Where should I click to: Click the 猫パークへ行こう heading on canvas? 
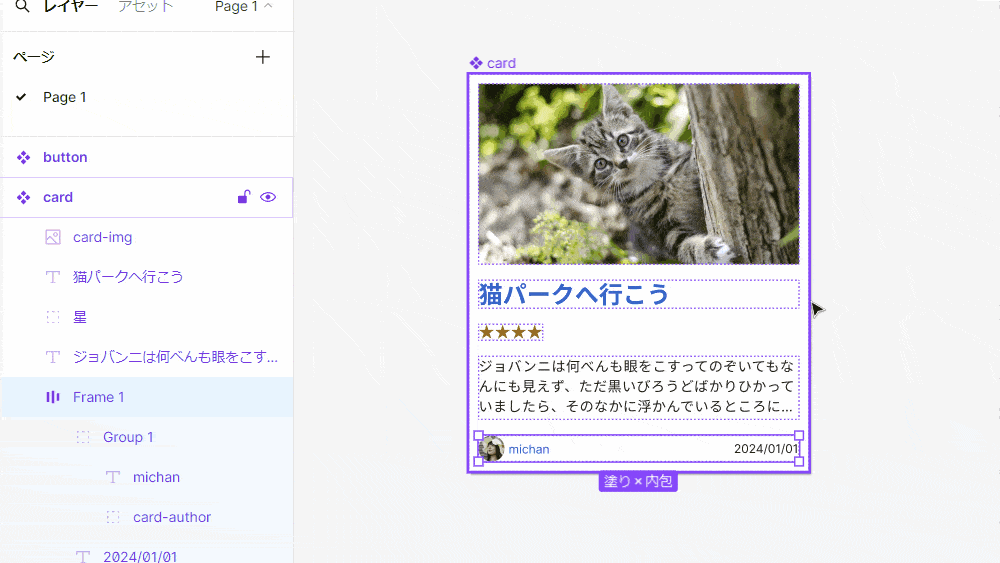pos(574,295)
